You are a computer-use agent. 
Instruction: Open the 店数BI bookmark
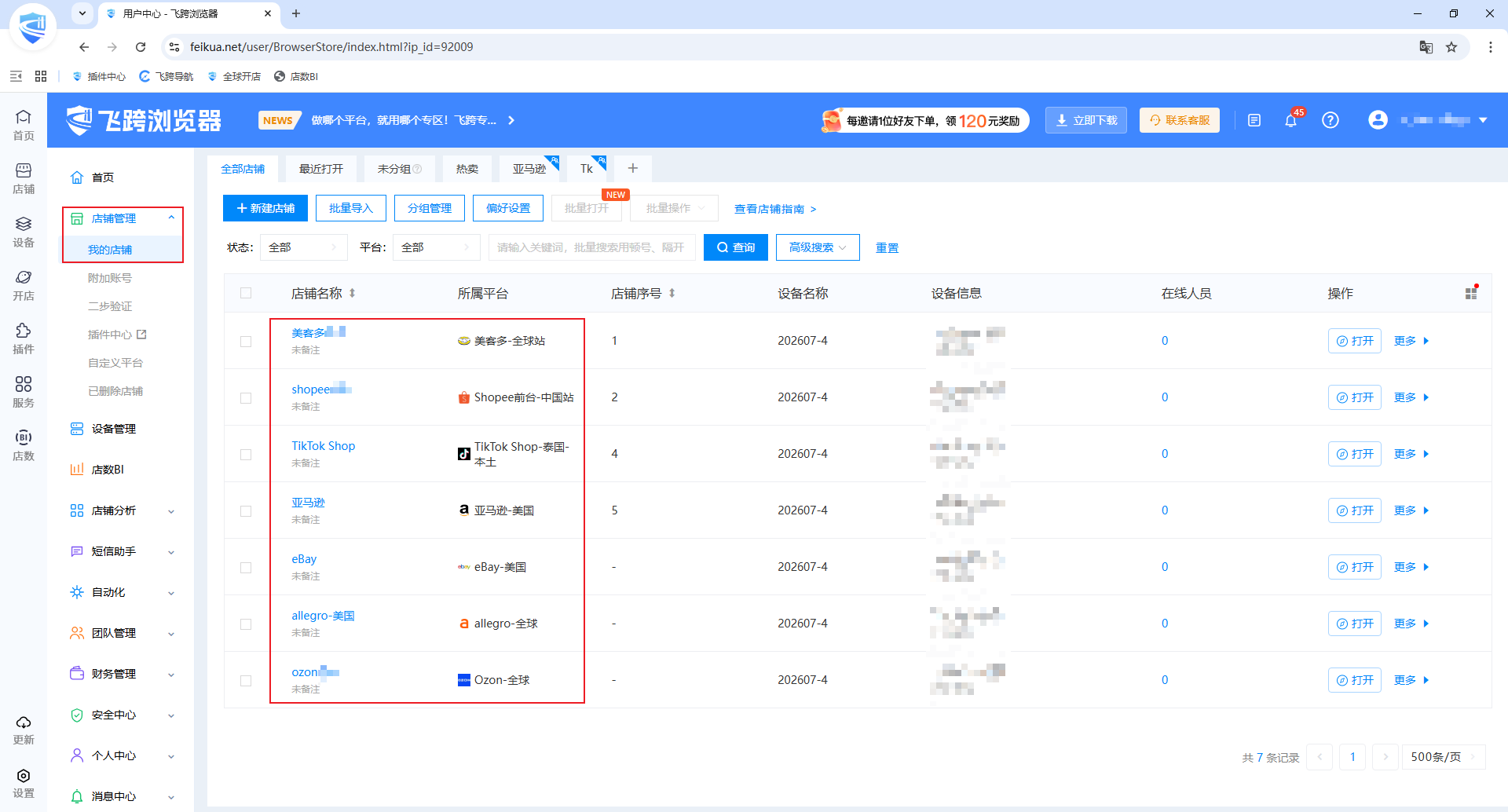click(x=296, y=76)
